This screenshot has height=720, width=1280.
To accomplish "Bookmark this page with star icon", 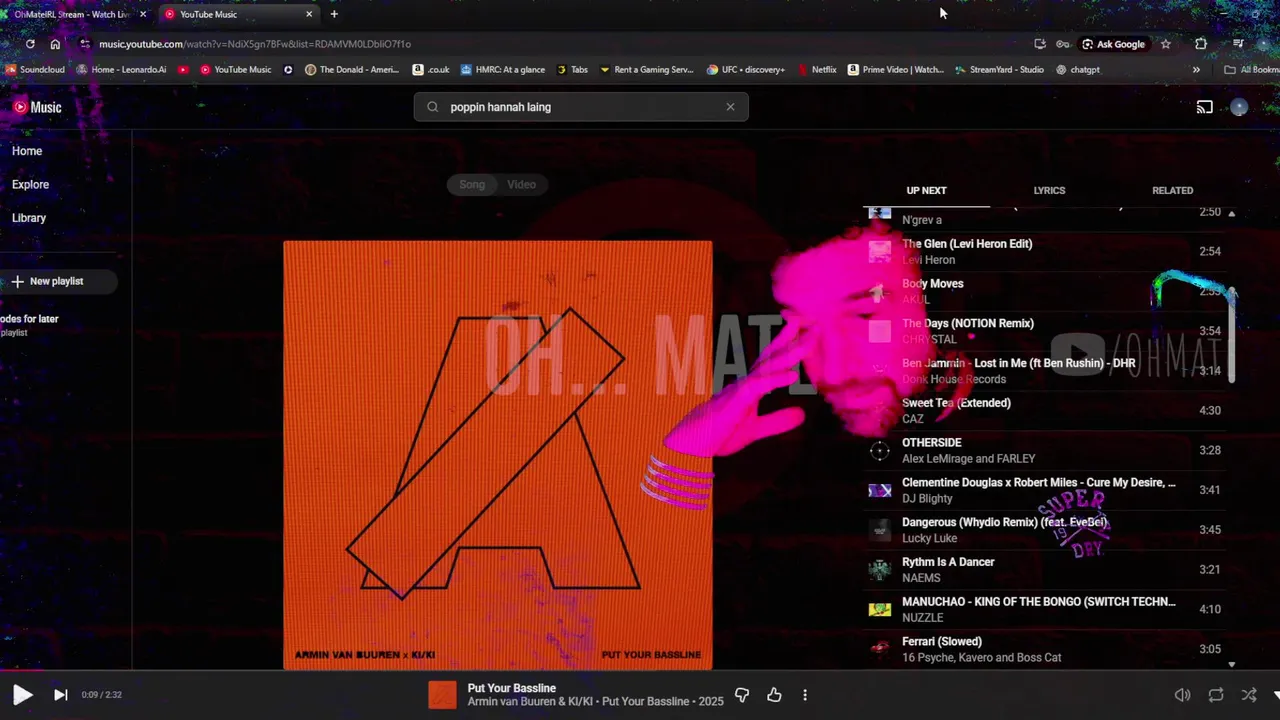I will coord(1165,44).
